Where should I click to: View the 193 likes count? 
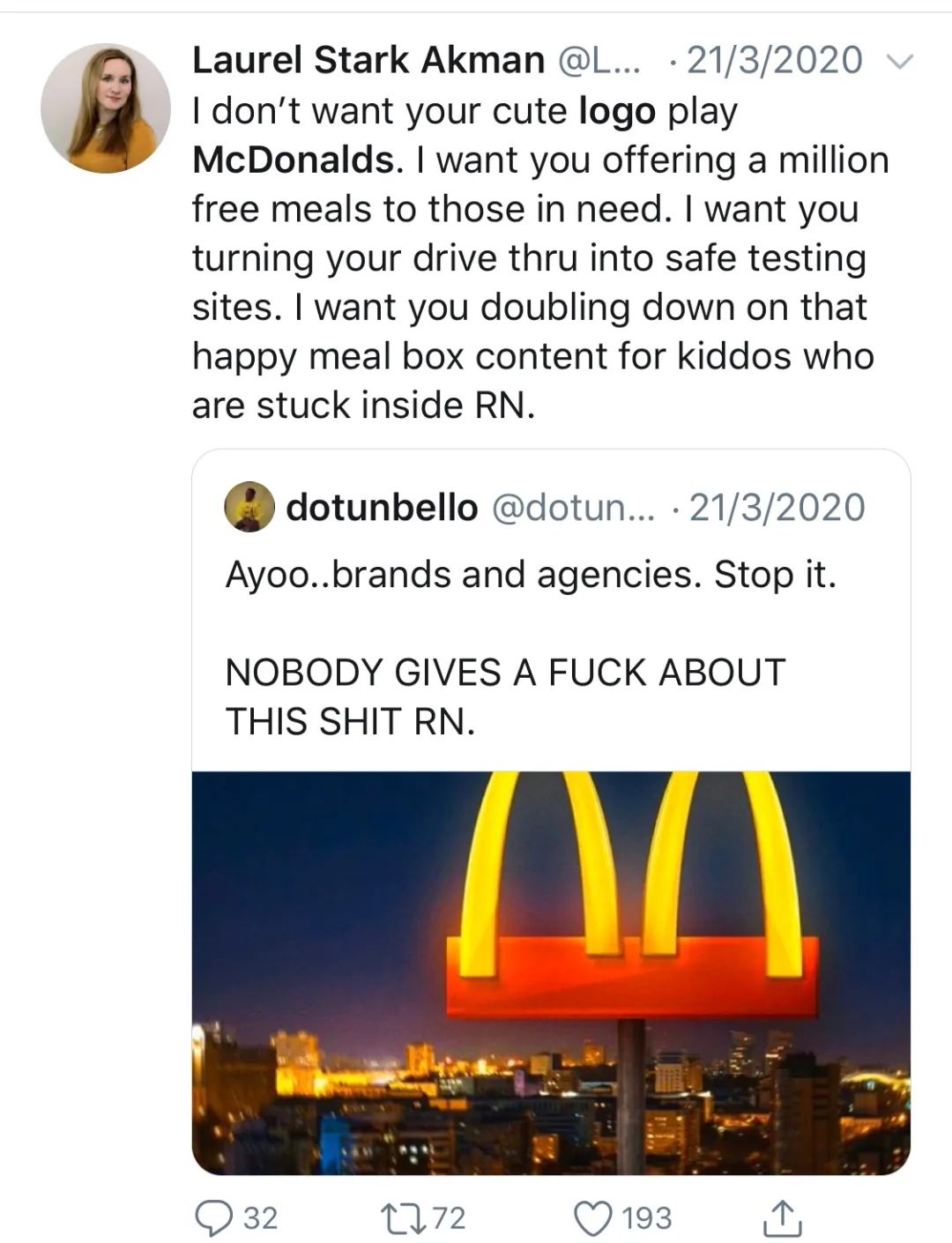647,1218
